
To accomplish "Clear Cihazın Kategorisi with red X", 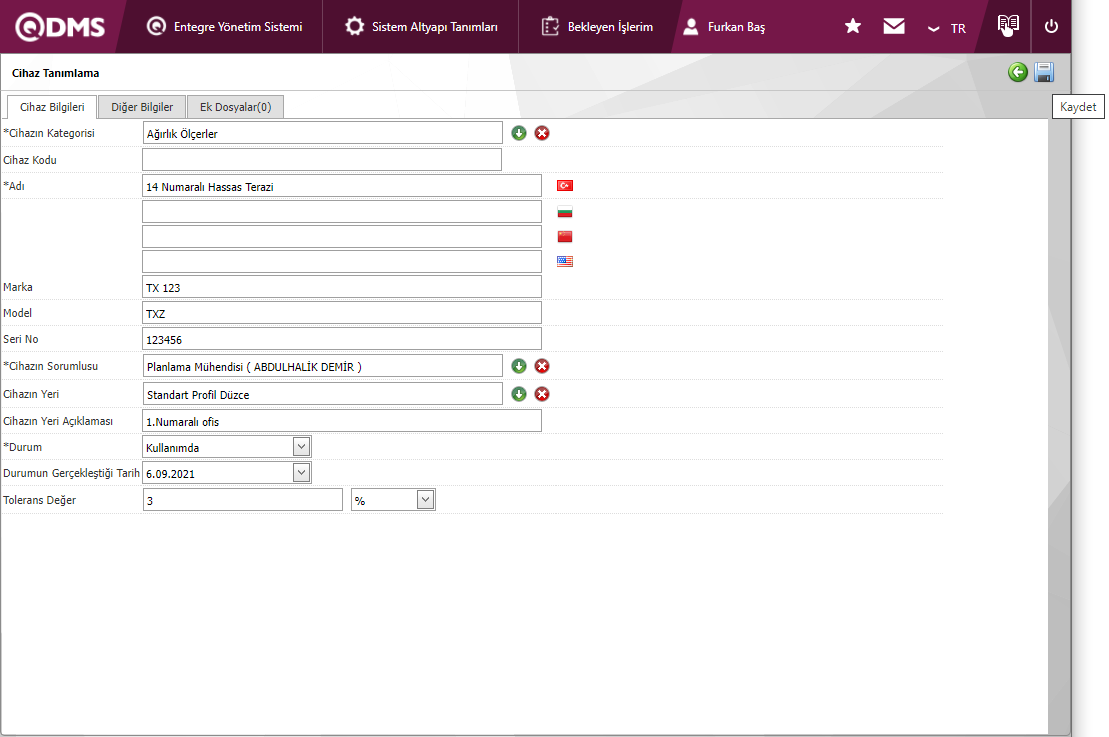I will [542, 133].
